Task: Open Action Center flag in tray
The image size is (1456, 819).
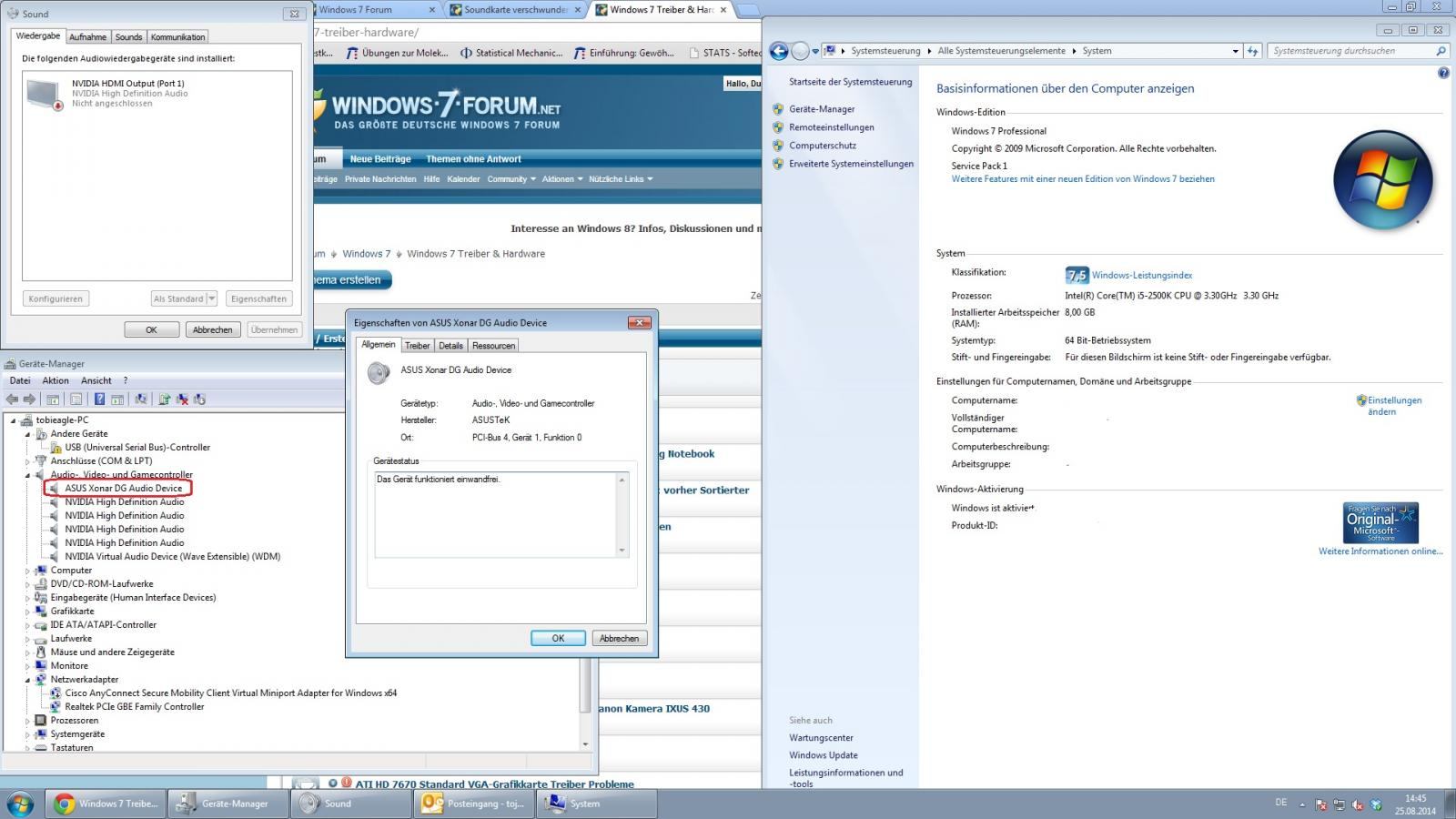Action: [1321, 805]
